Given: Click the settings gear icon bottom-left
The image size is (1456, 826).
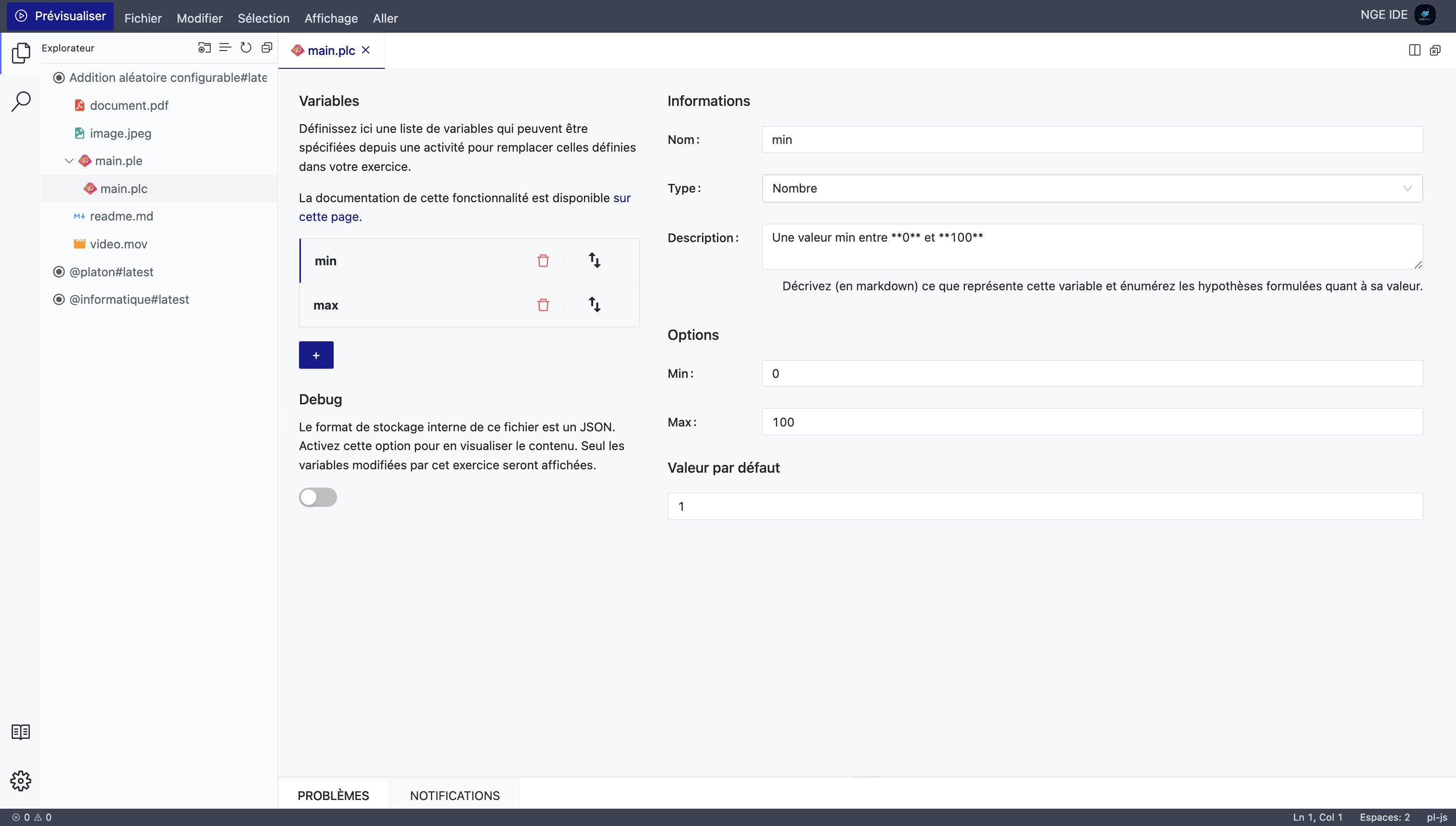Looking at the screenshot, I should pyautogui.click(x=20, y=781).
